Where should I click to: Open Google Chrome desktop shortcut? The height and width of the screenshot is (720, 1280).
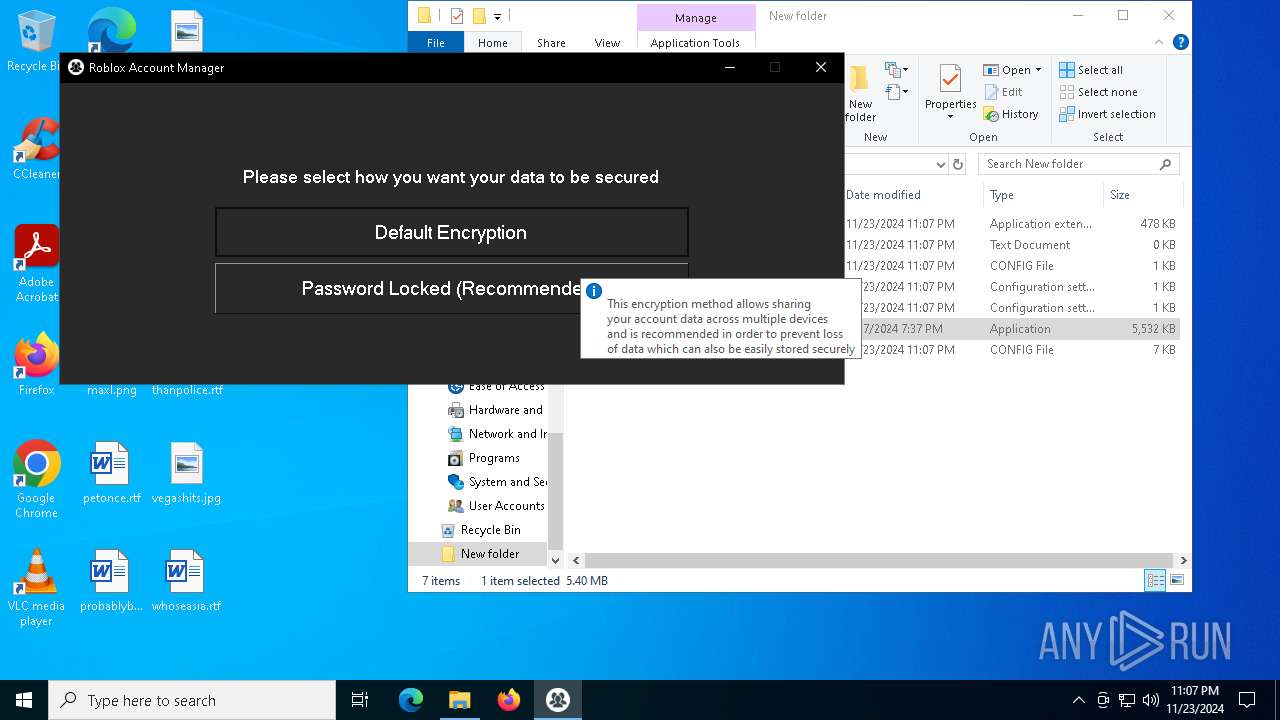click(x=36, y=479)
